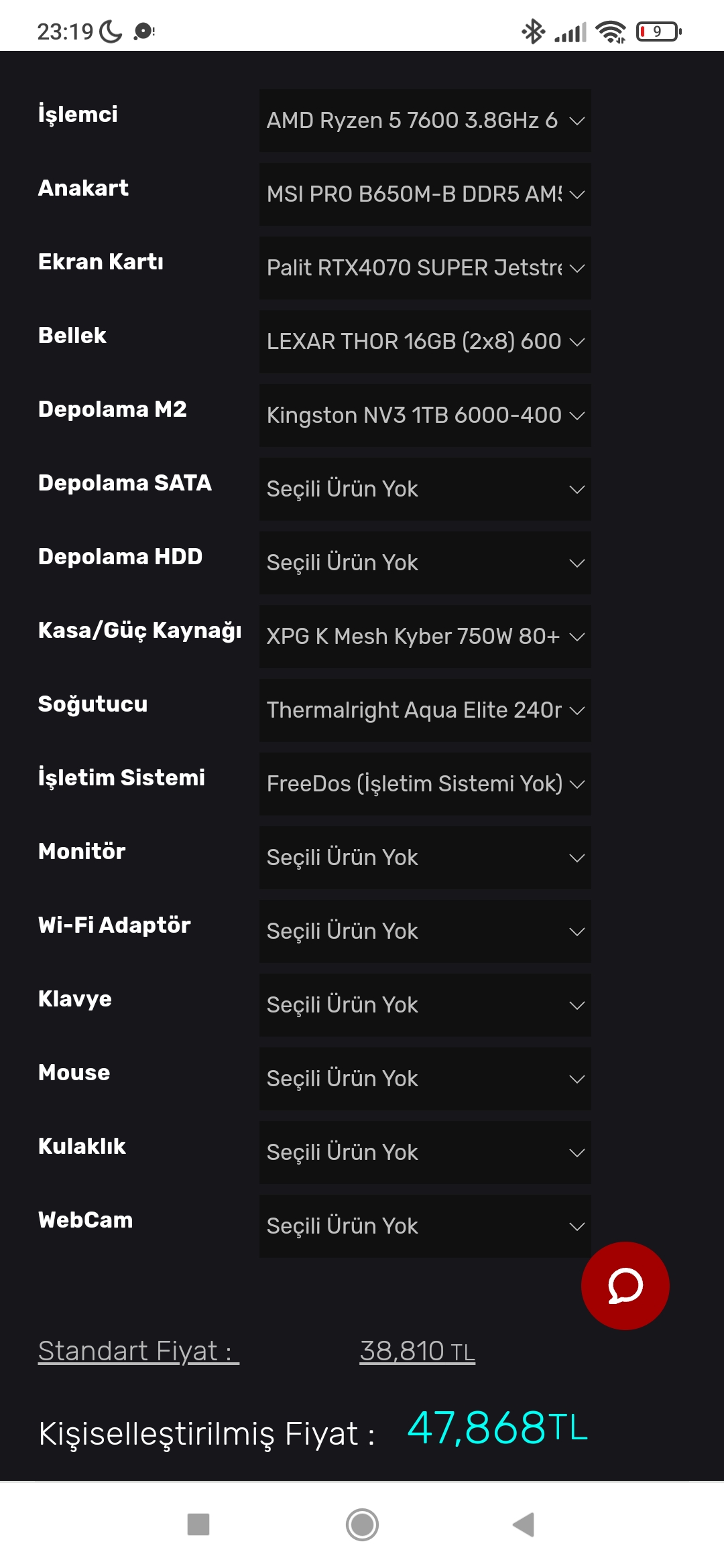Tap the recent apps square button

click(x=198, y=1524)
